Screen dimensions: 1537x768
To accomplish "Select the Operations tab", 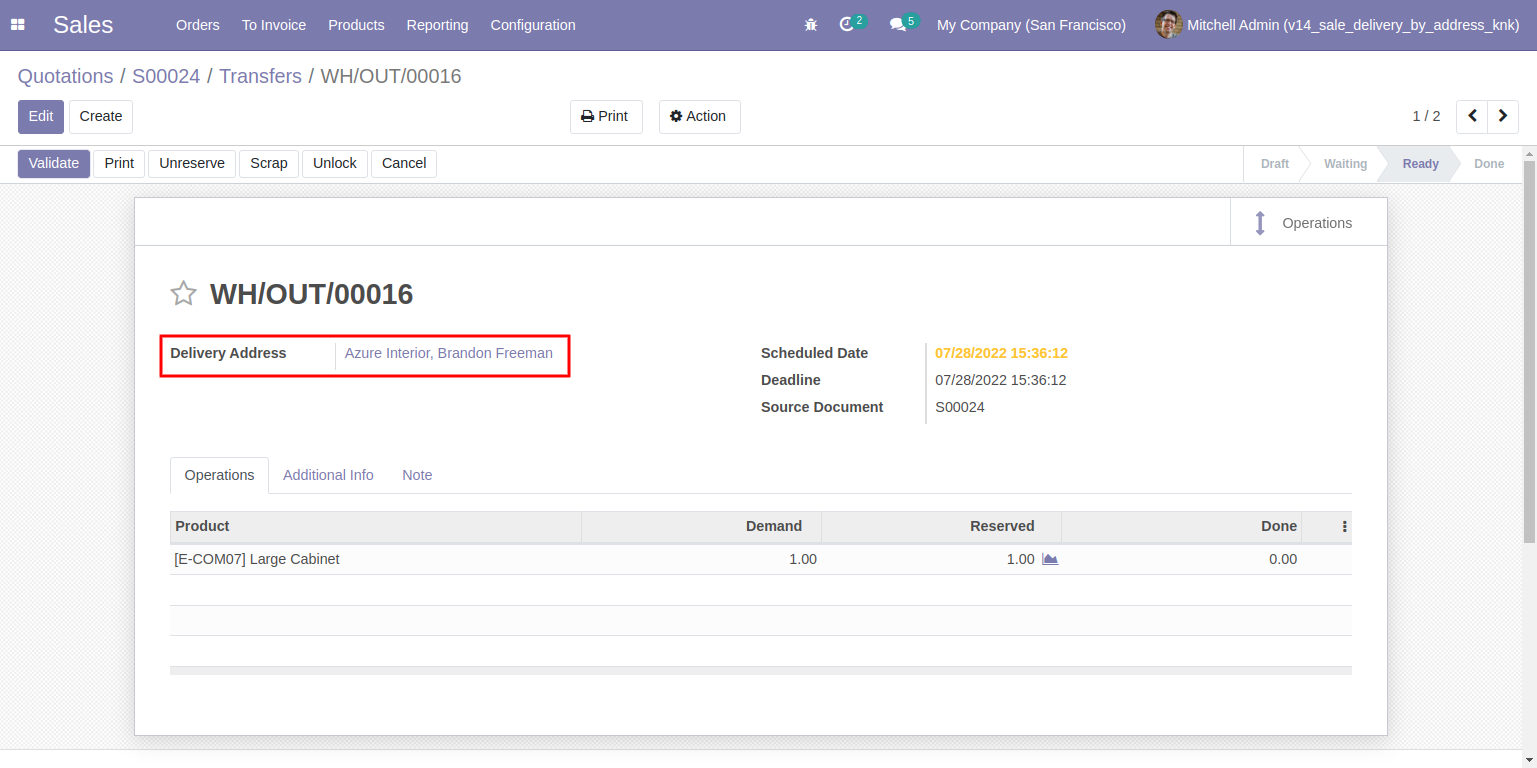I will point(220,475).
